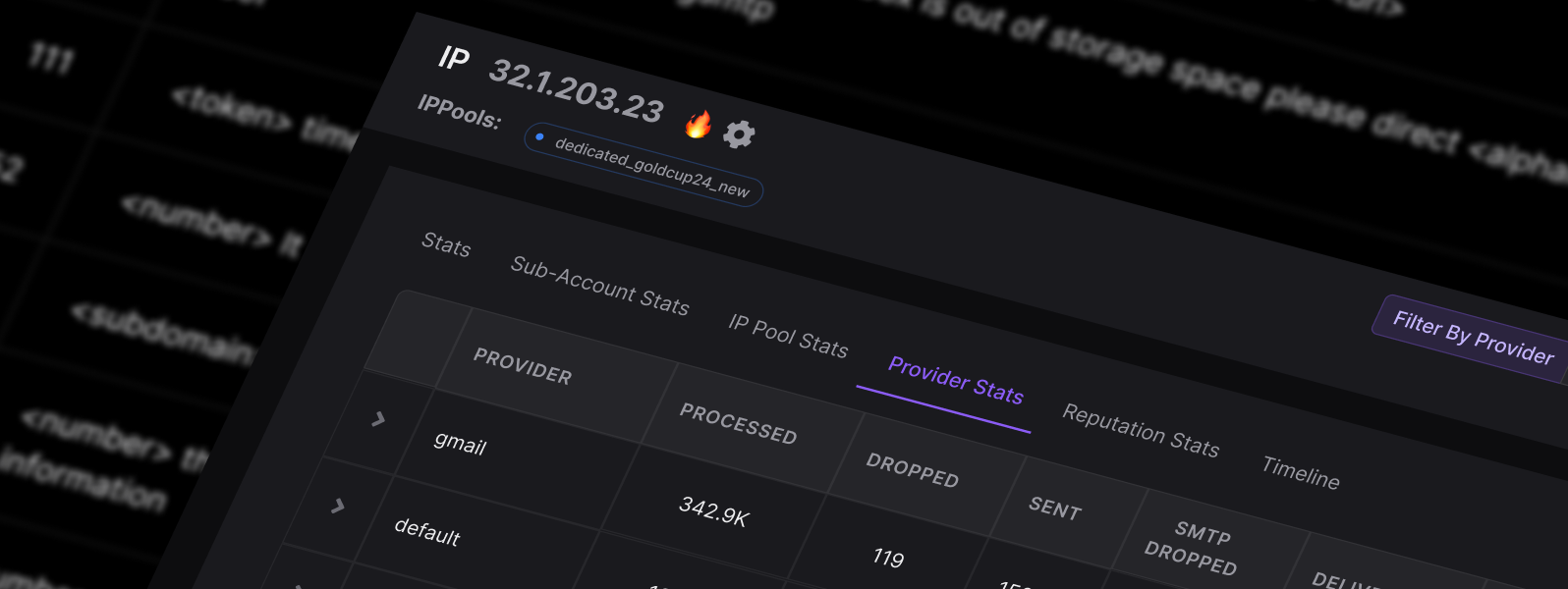Go to the IP Pool Stats tab

tap(788, 336)
